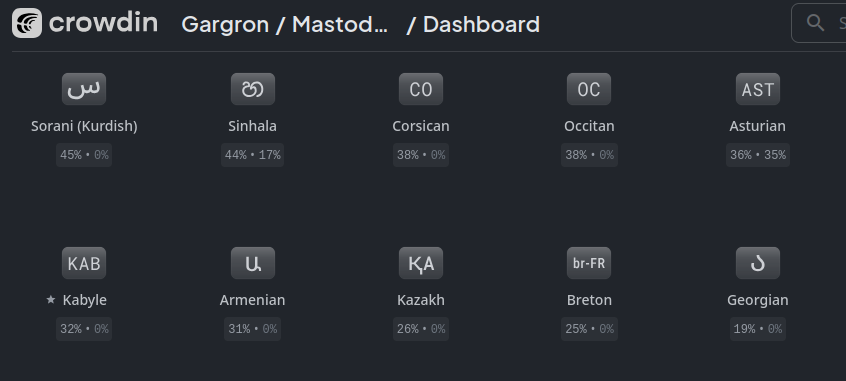This screenshot has width=846, height=381.
Task: Select the Sinhala language icon
Action: (253, 89)
